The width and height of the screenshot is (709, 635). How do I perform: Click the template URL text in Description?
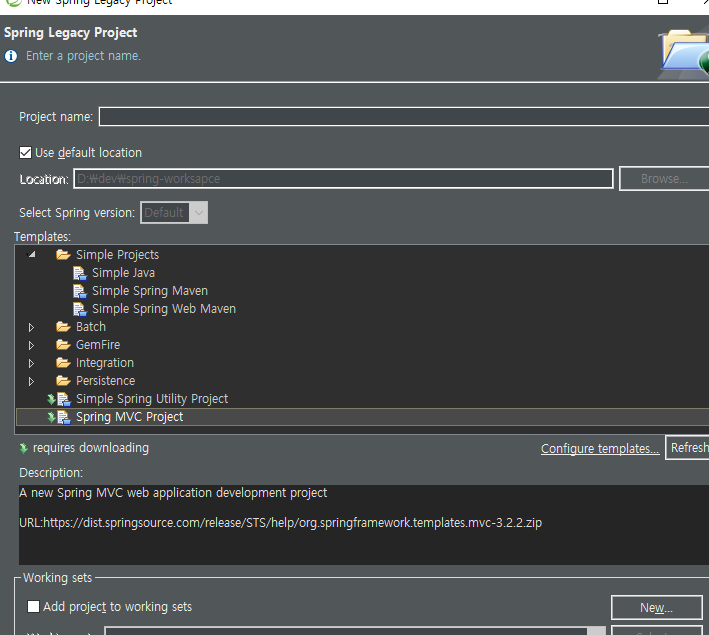280,523
